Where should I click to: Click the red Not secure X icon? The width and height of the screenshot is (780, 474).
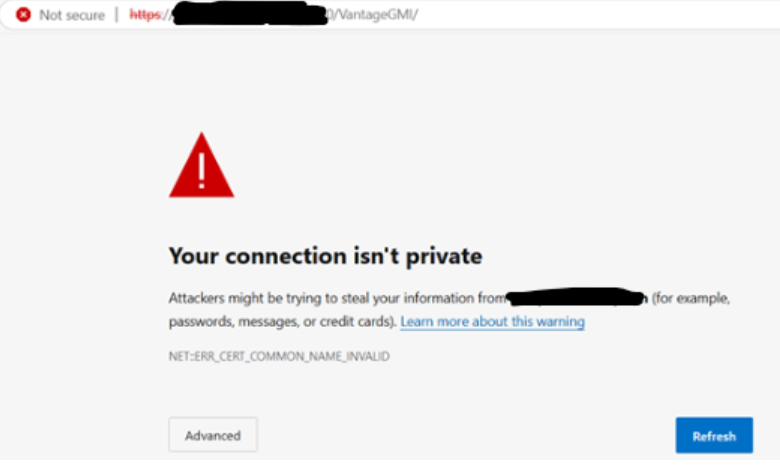click(x=23, y=15)
